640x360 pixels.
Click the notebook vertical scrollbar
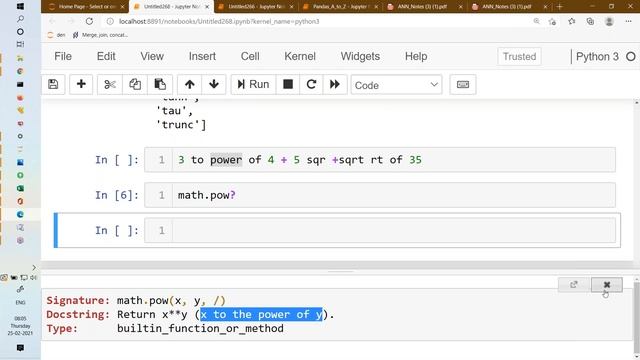(x=636, y=180)
